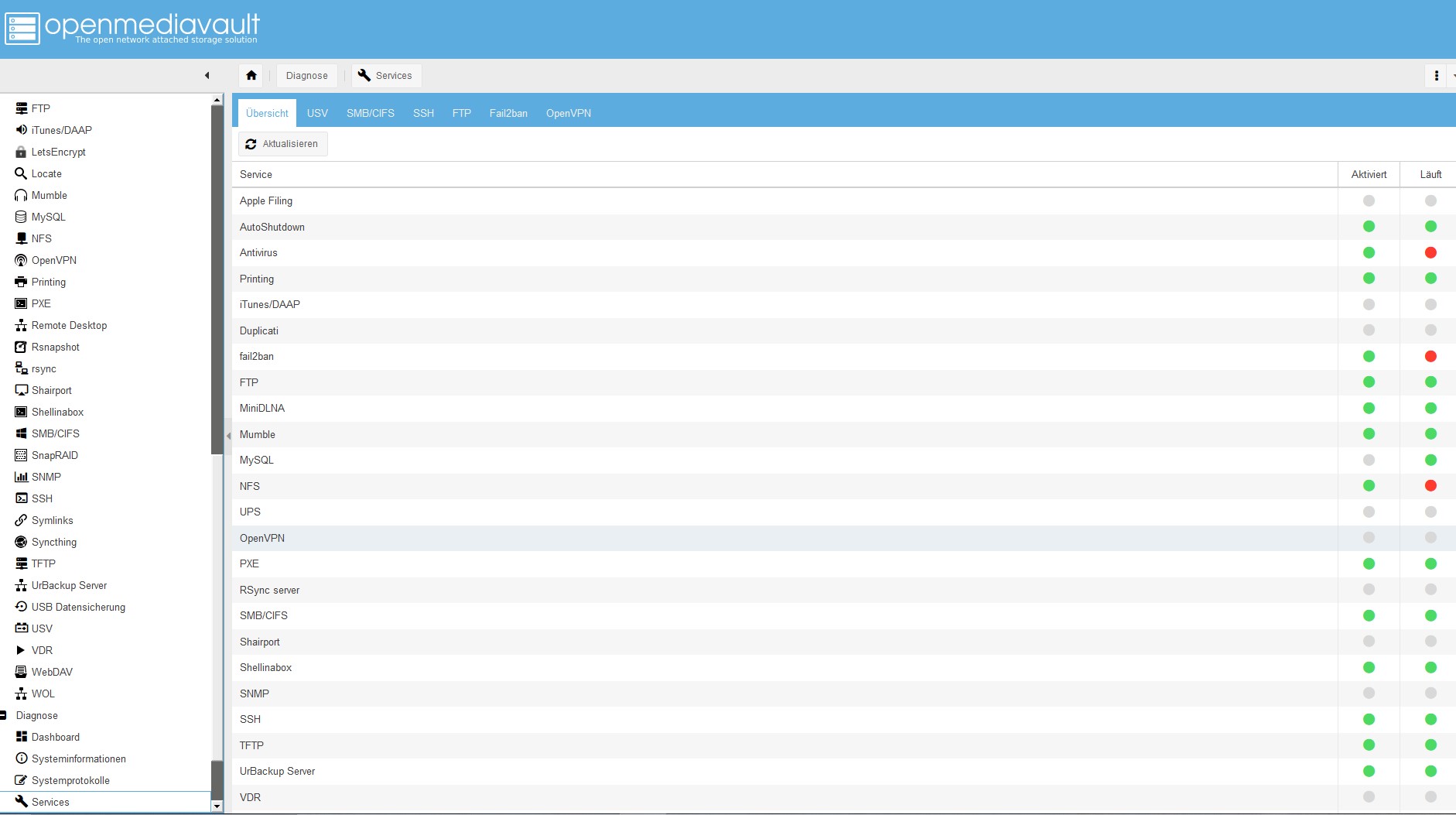Click the sidebar splitter collapse handle
This screenshot has height=815, width=1456.
(x=228, y=436)
